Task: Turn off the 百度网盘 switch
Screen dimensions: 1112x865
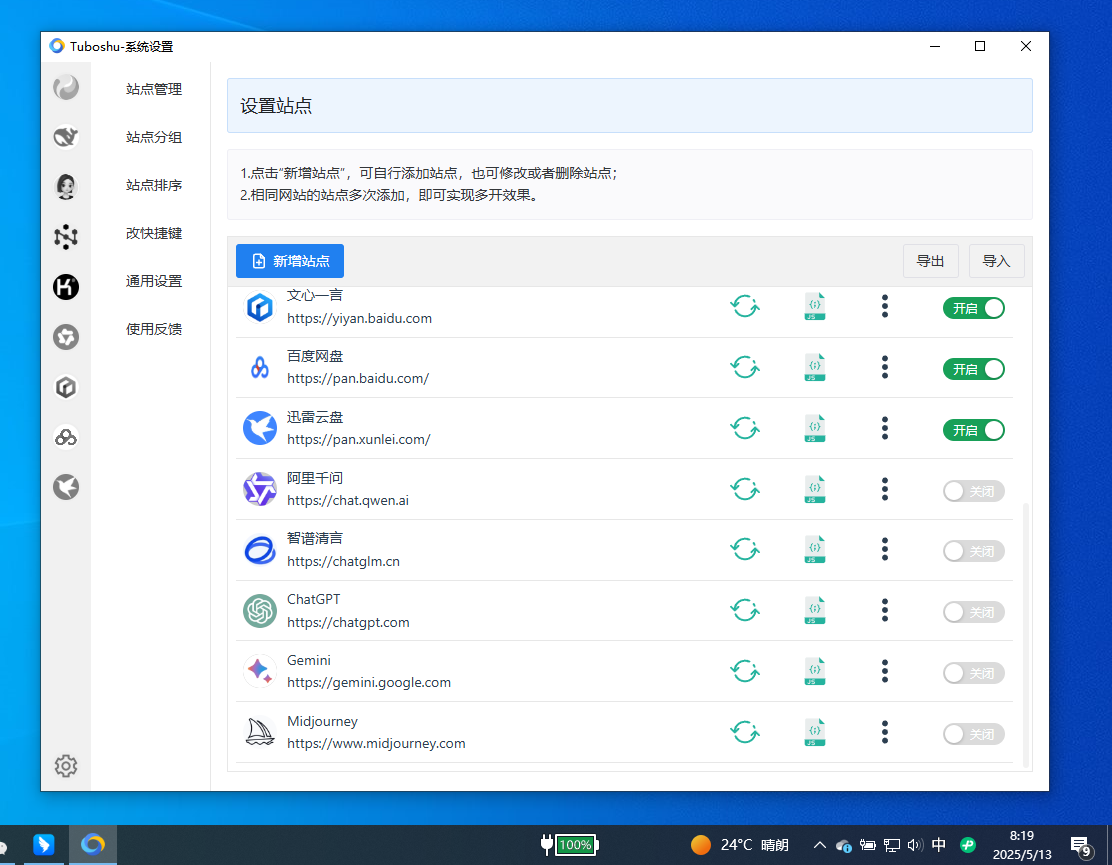Action: coord(974,369)
